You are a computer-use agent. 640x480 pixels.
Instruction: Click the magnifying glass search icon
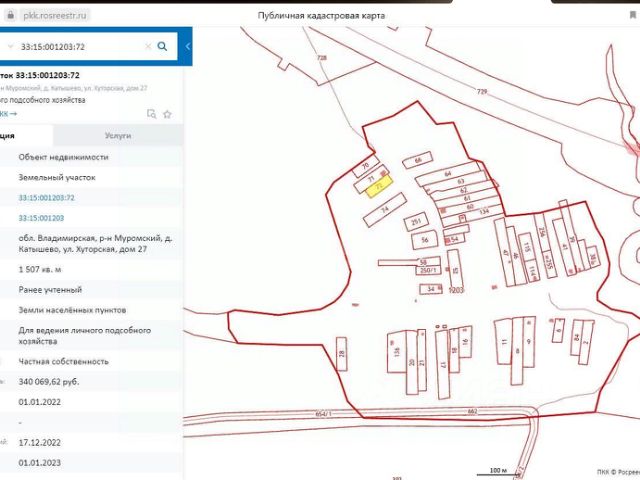pyautogui.click(x=162, y=46)
